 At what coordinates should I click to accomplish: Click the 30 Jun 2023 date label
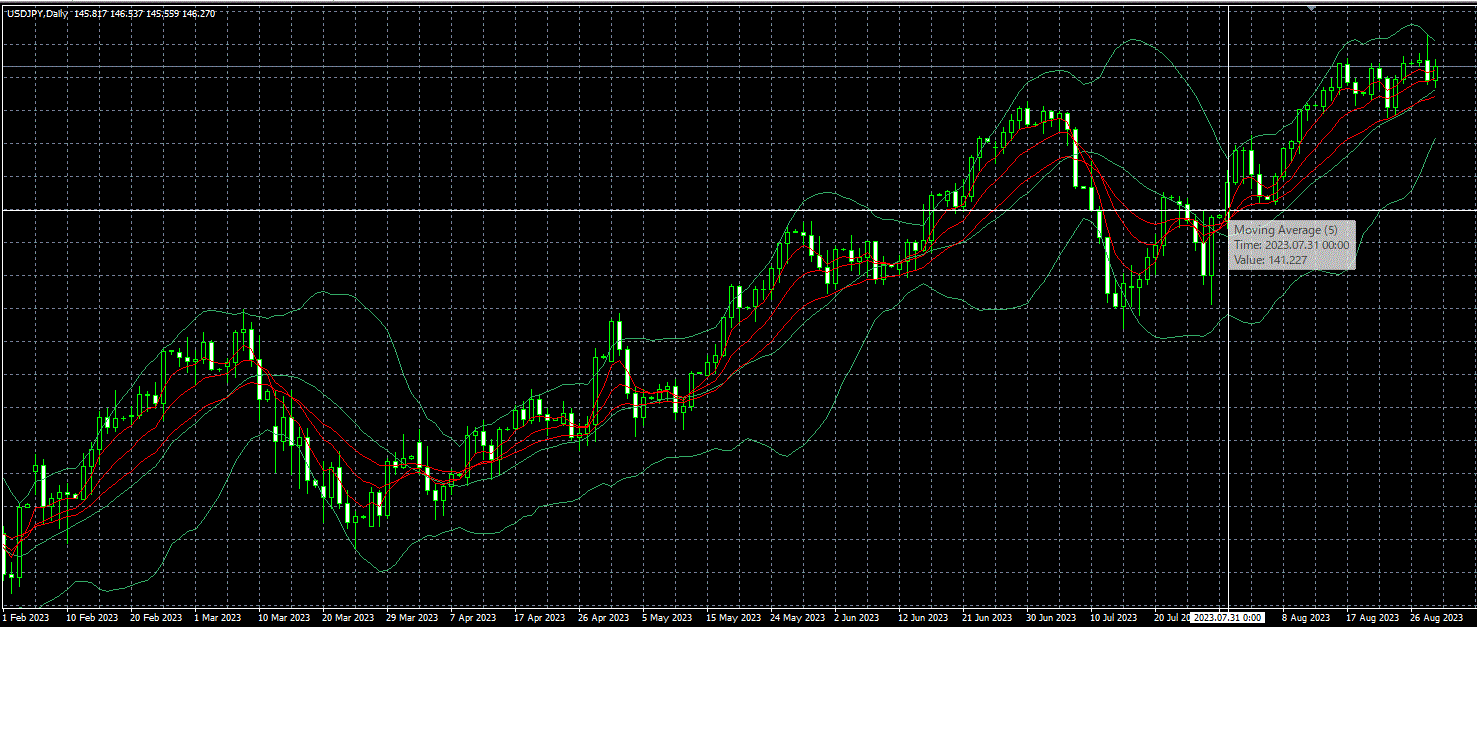tap(1050, 618)
